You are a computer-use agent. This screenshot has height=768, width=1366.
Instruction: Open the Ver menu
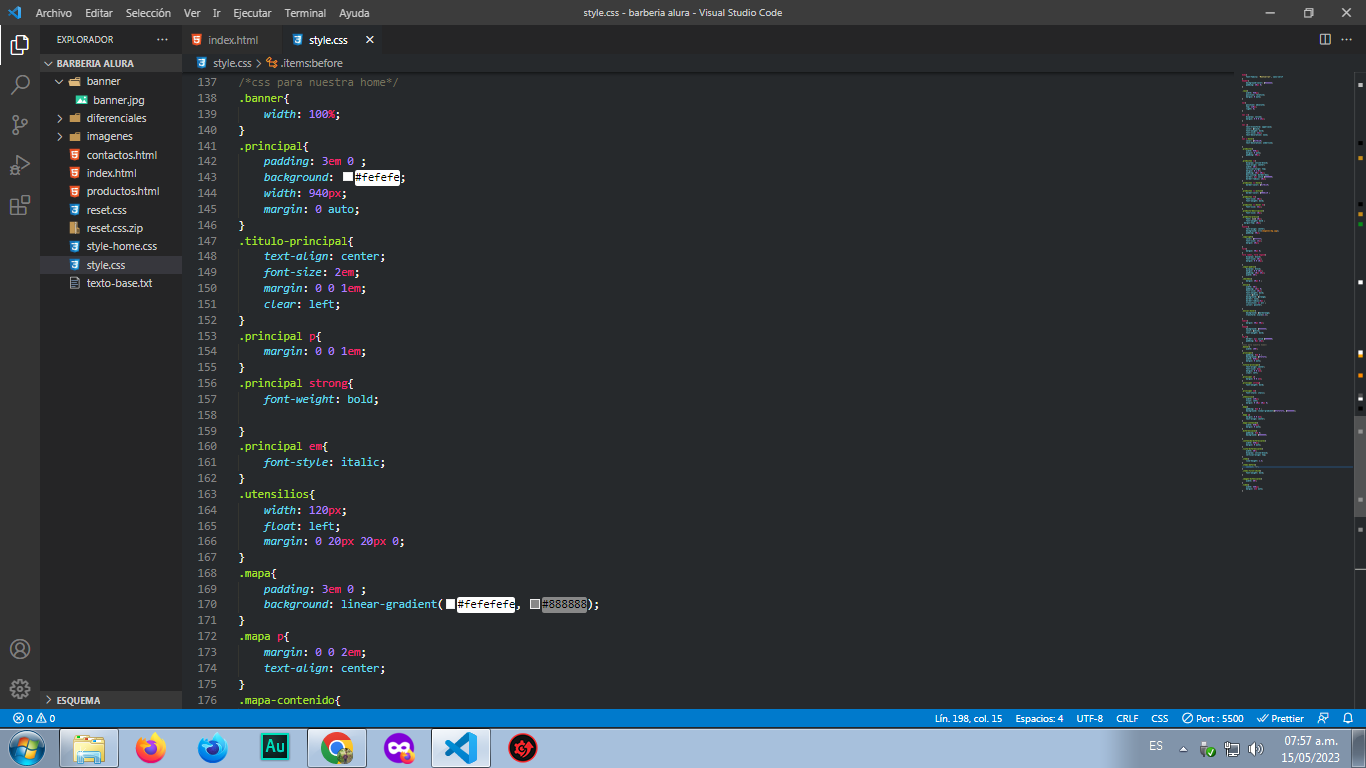click(x=193, y=13)
